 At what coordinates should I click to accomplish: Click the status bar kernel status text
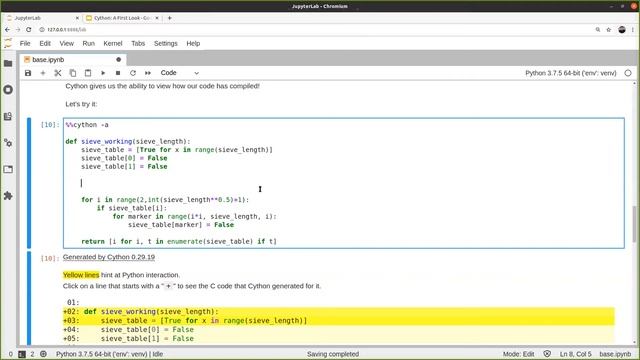[109, 354]
